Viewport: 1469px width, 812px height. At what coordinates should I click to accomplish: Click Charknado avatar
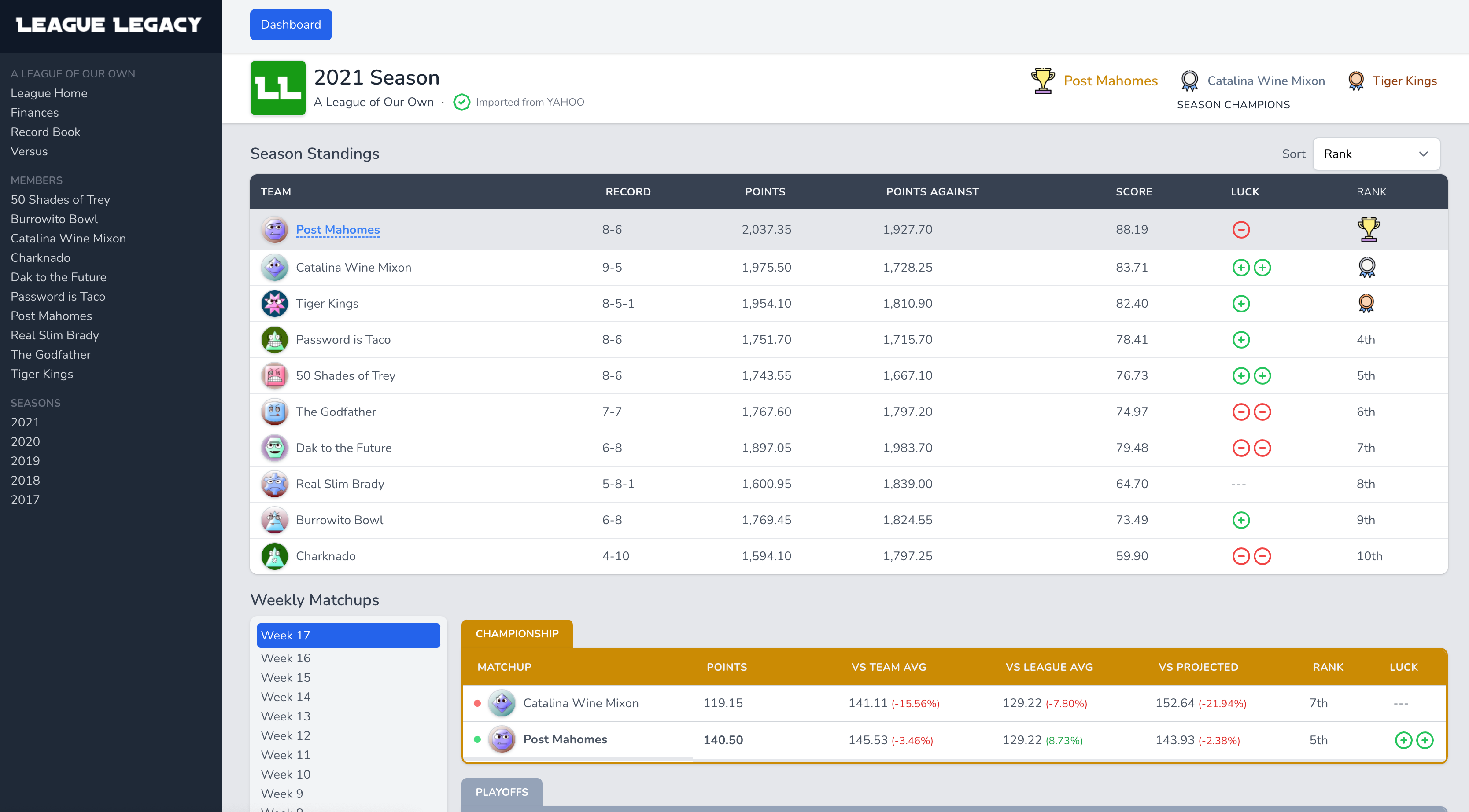[x=275, y=556]
